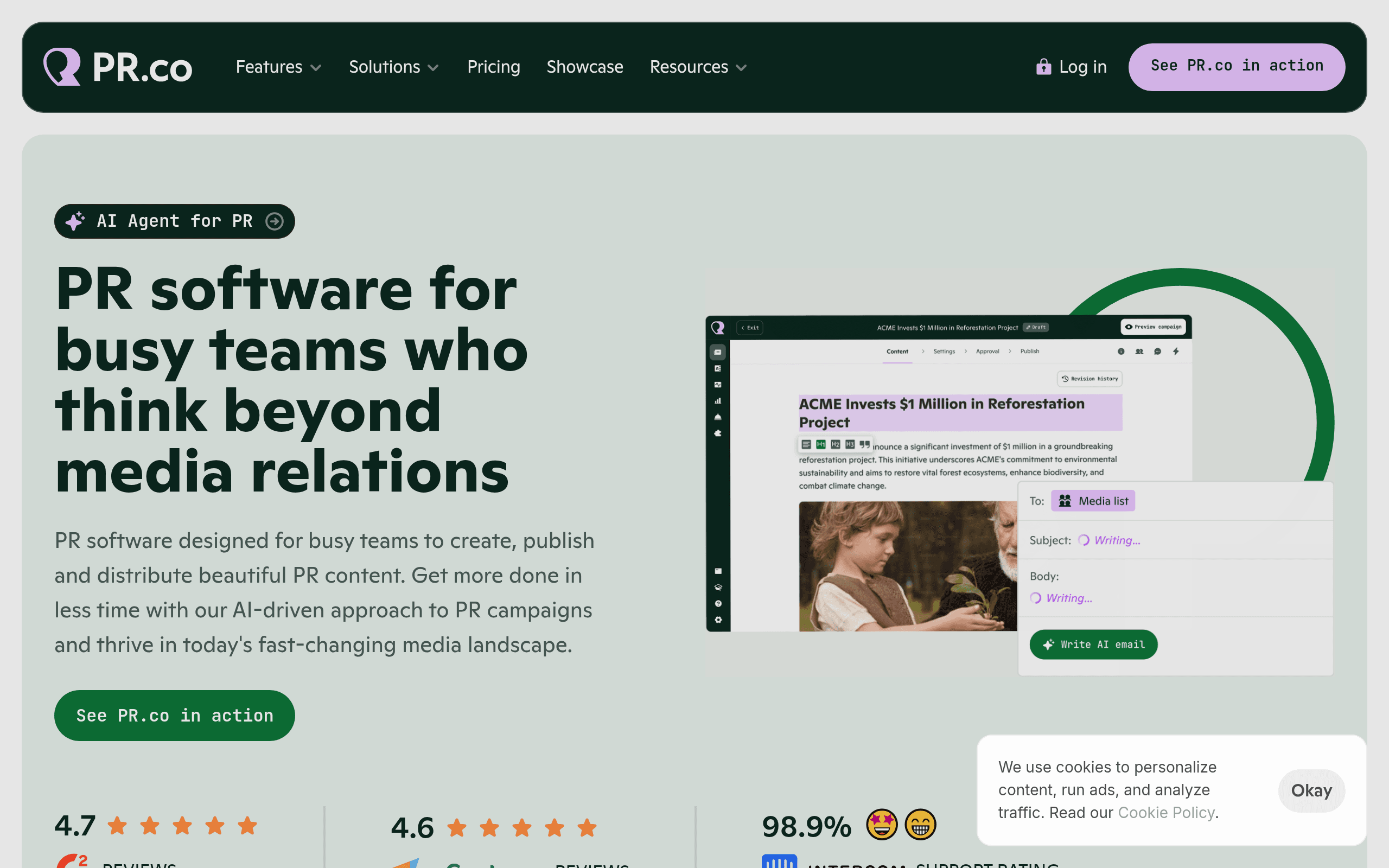Click the collaborators people icon in editor toolbar

(x=1139, y=352)
